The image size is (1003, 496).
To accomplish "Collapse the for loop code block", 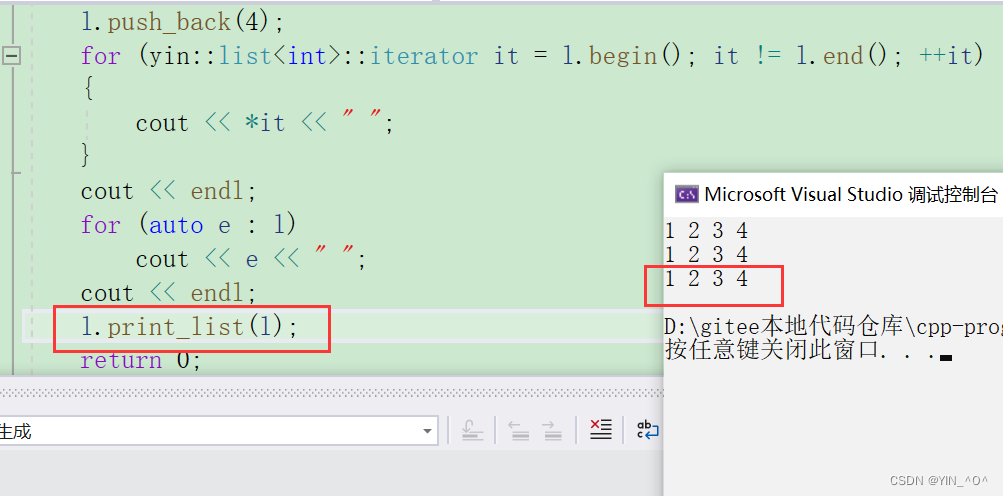I will tap(12, 56).
